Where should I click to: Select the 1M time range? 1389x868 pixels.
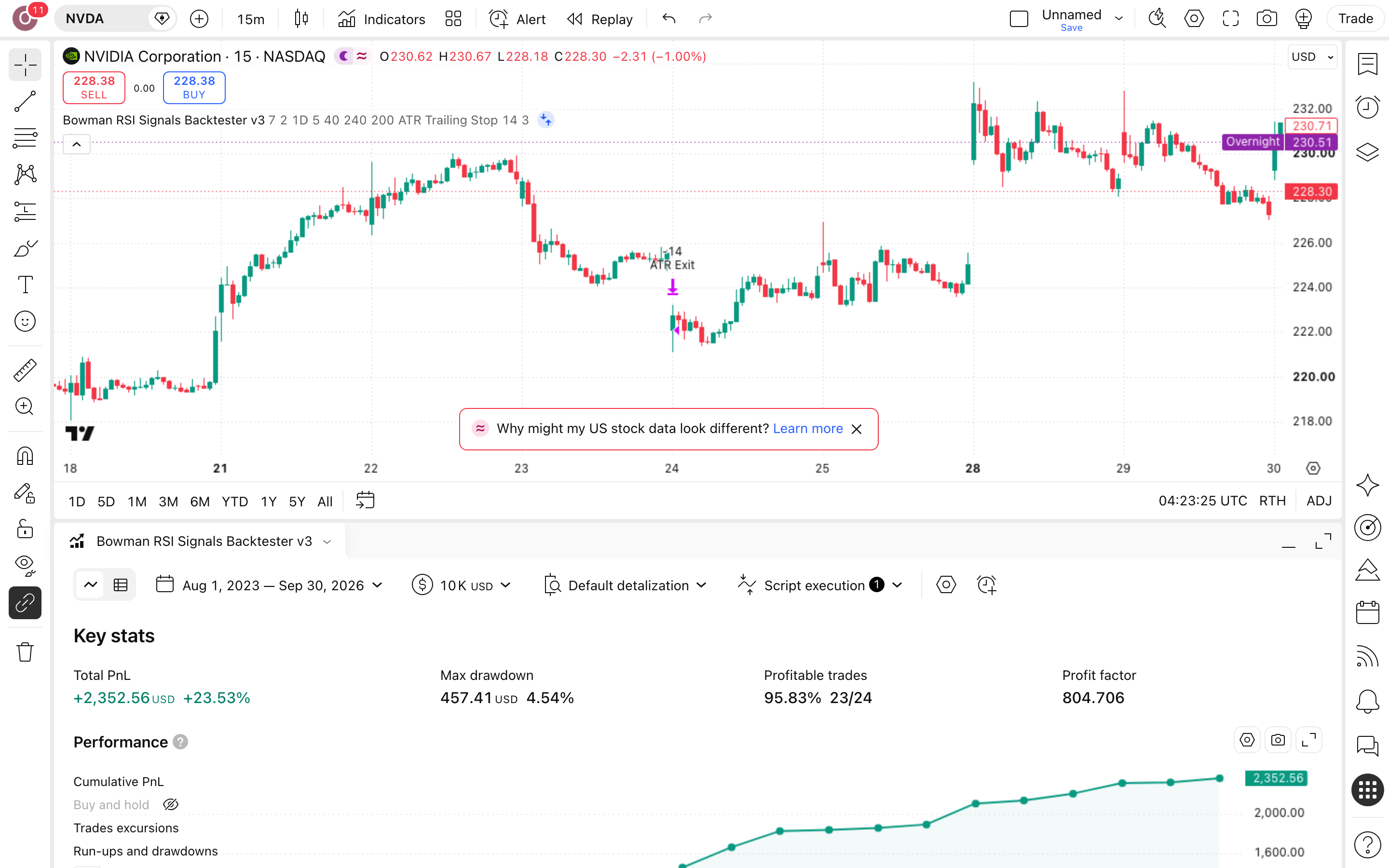point(137,501)
